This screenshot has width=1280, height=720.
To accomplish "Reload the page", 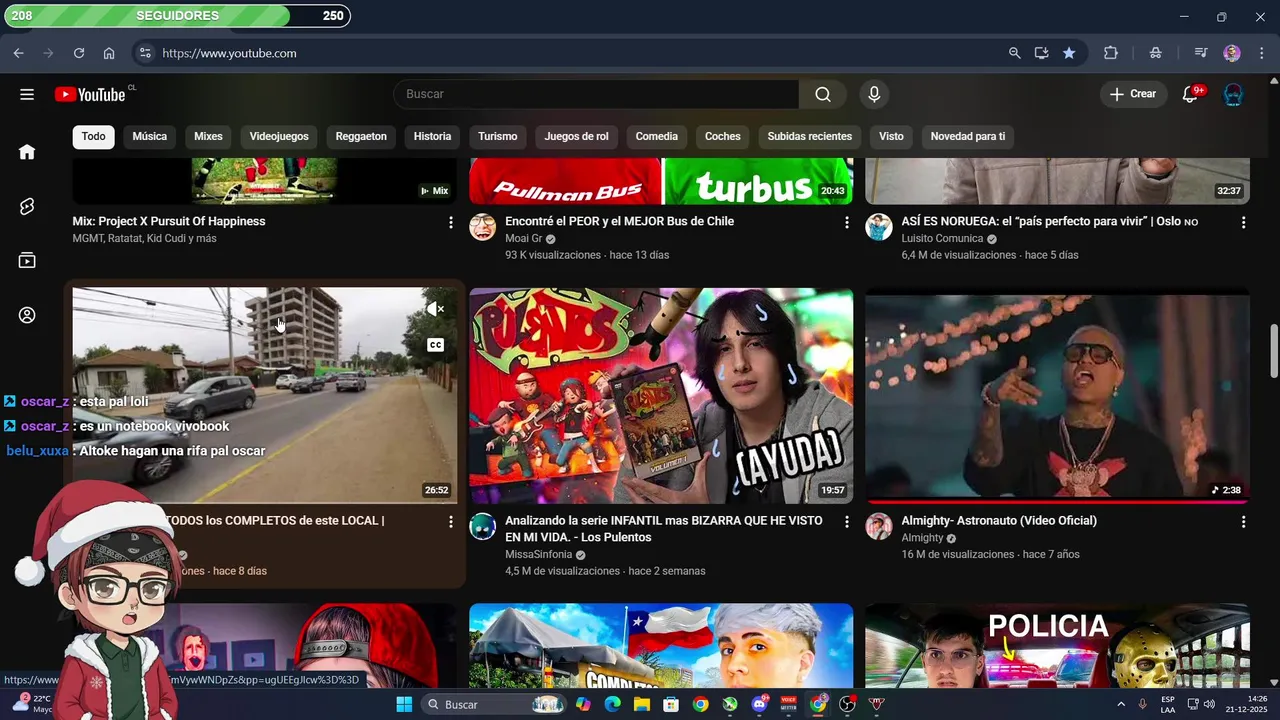I will pos(79,53).
